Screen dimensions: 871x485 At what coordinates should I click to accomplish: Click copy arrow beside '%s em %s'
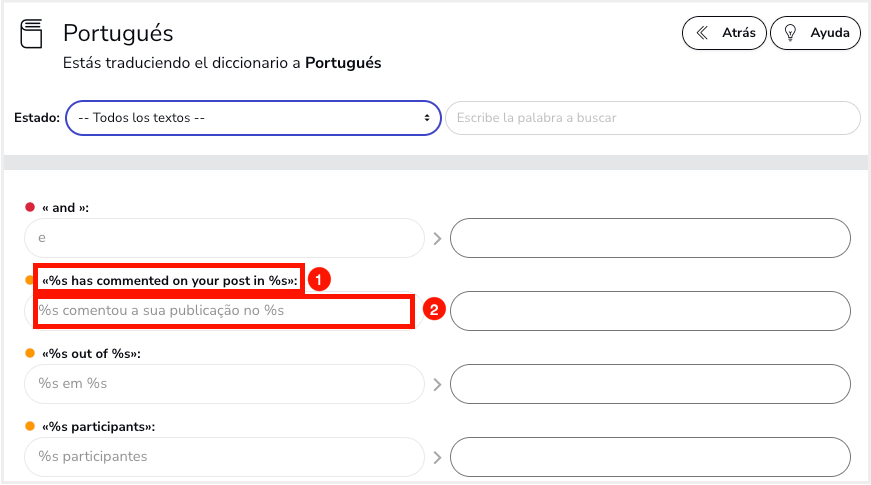click(x=437, y=384)
